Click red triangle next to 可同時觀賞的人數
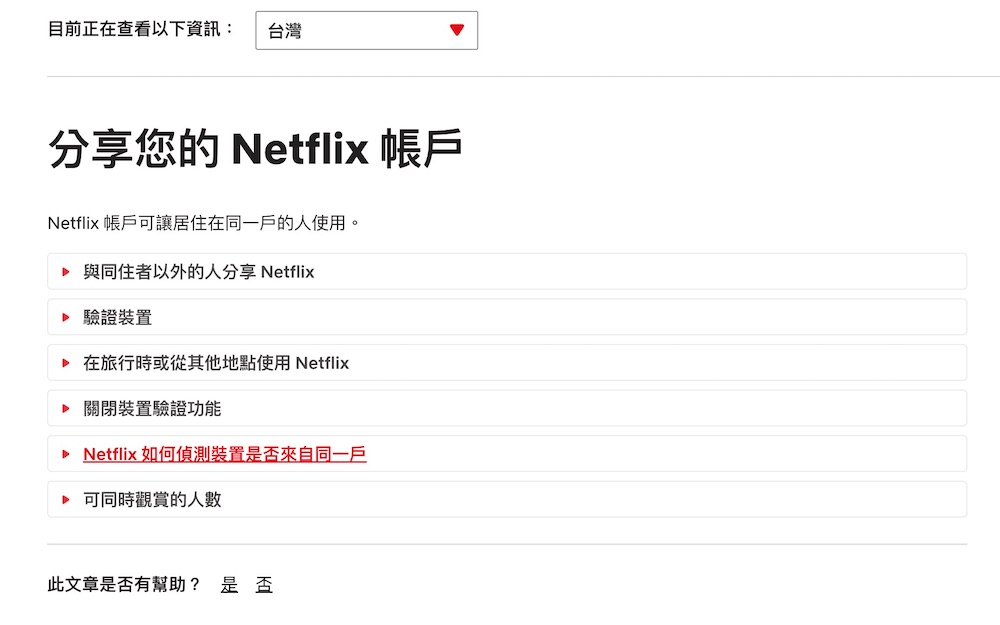 coord(66,500)
